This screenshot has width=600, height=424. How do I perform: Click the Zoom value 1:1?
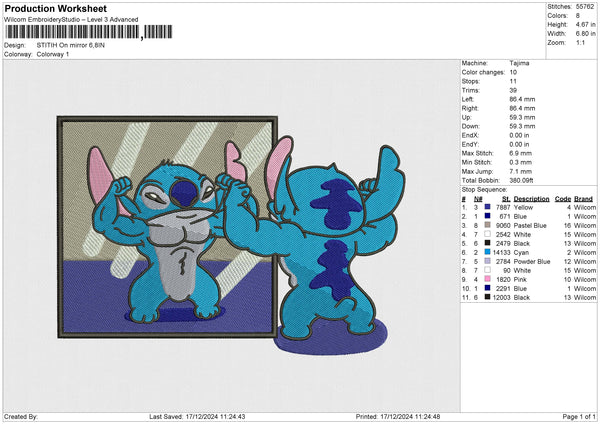[x=580, y=42]
